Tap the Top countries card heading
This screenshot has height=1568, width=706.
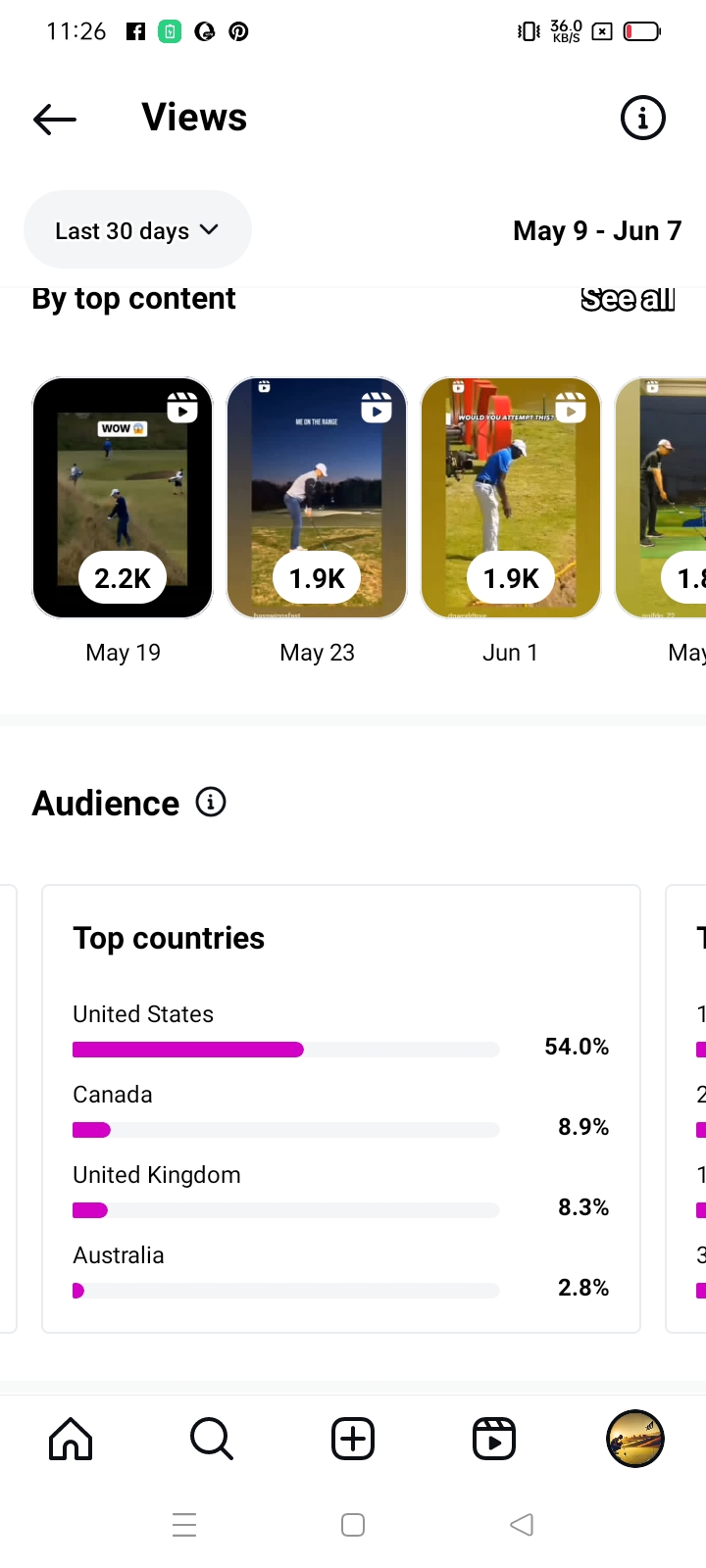coord(169,938)
